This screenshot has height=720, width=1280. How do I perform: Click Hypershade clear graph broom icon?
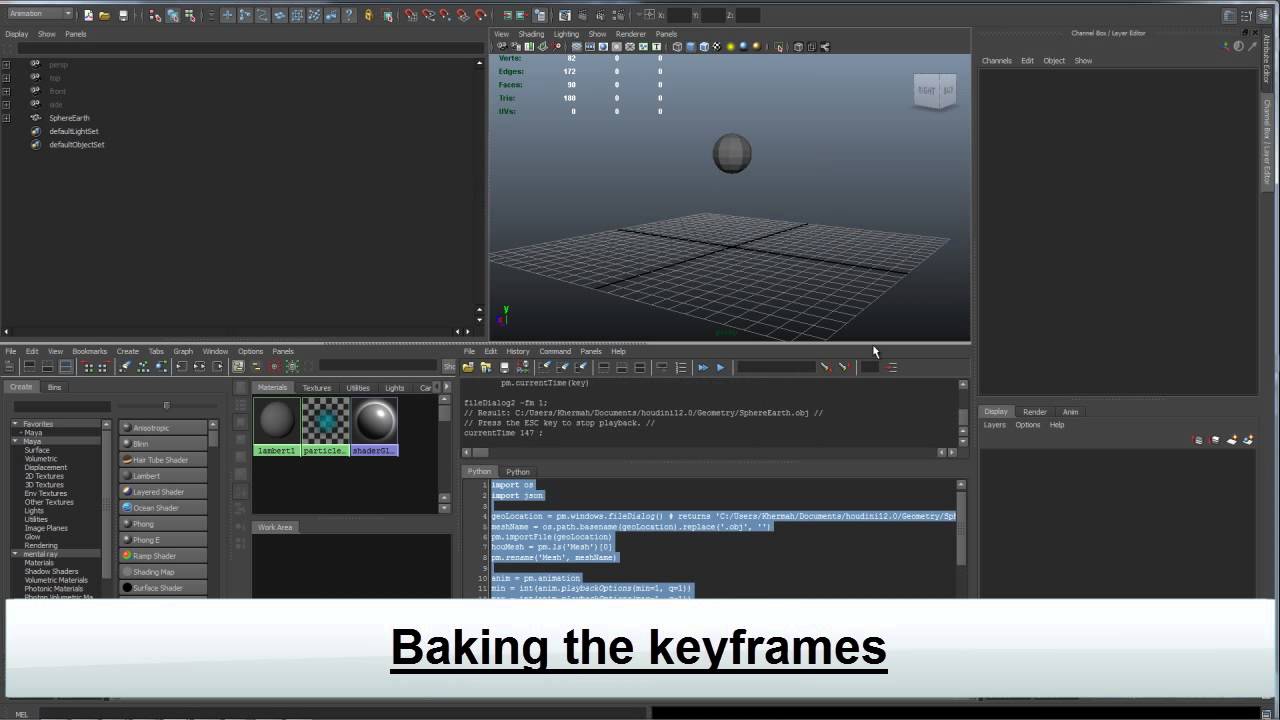pyautogui.click(x=125, y=367)
